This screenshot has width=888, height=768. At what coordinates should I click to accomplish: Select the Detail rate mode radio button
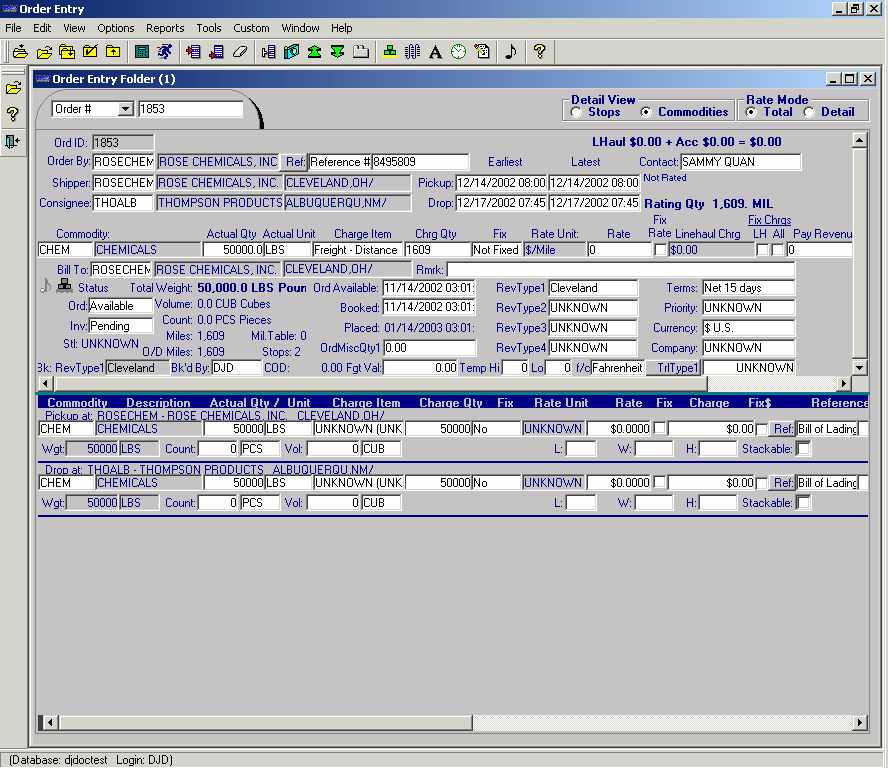(x=809, y=112)
